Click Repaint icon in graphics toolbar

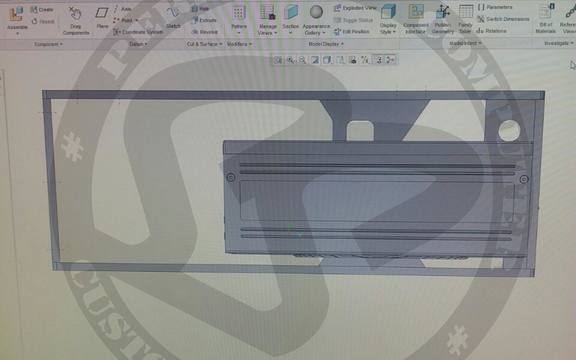(315, 60)
